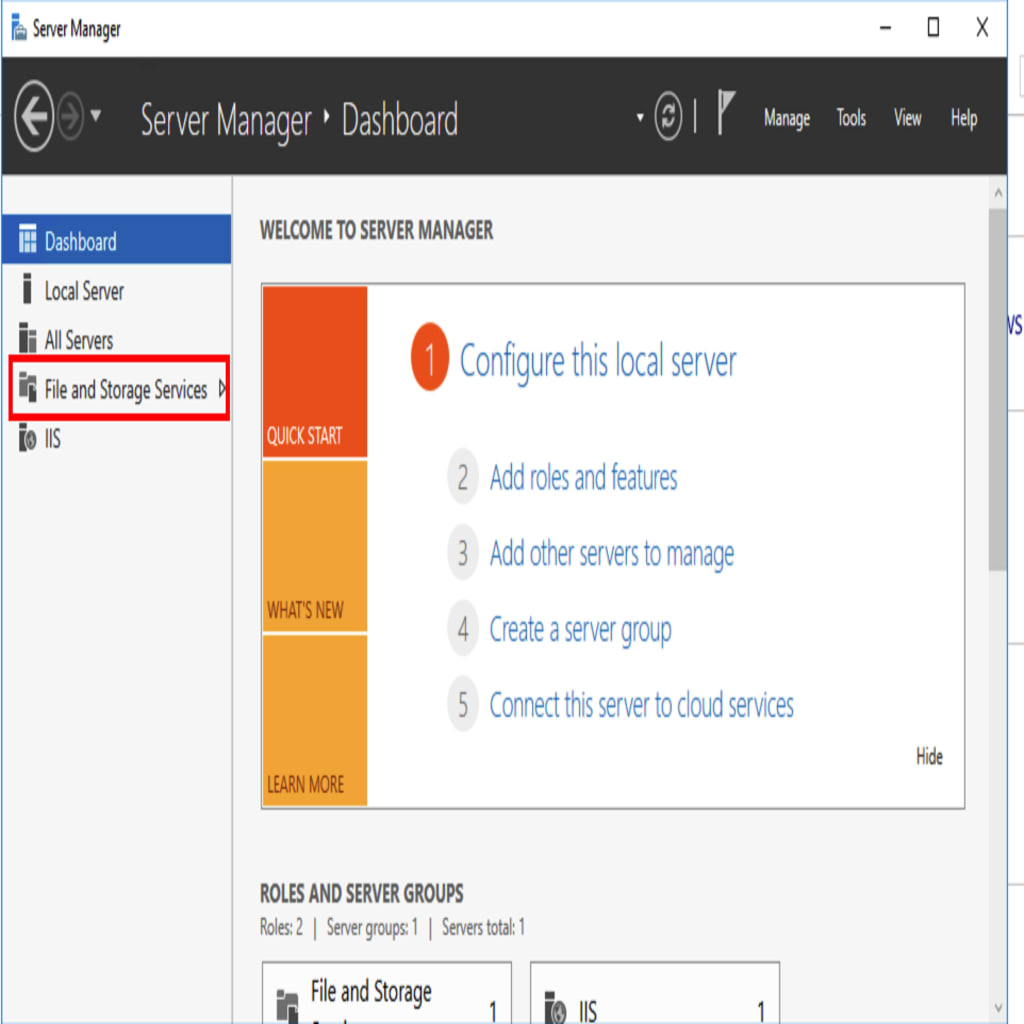Screen dimensions: 1024x1024
Task: Open the View menu
Action: pos(907,118)
